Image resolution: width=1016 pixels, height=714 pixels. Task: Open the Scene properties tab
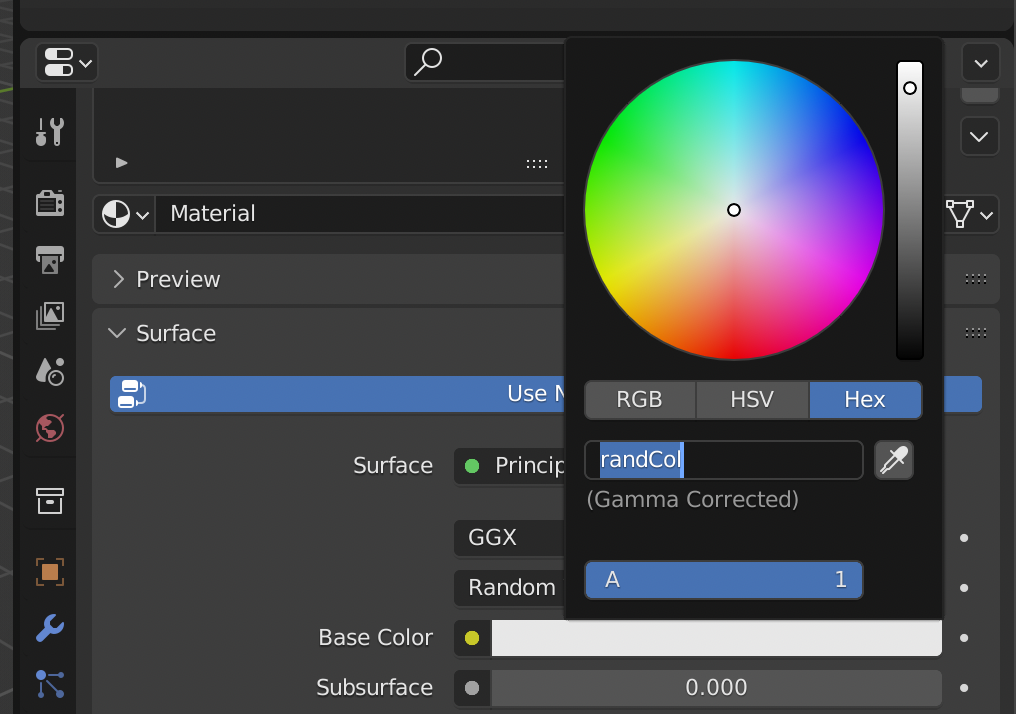point(49,372)
